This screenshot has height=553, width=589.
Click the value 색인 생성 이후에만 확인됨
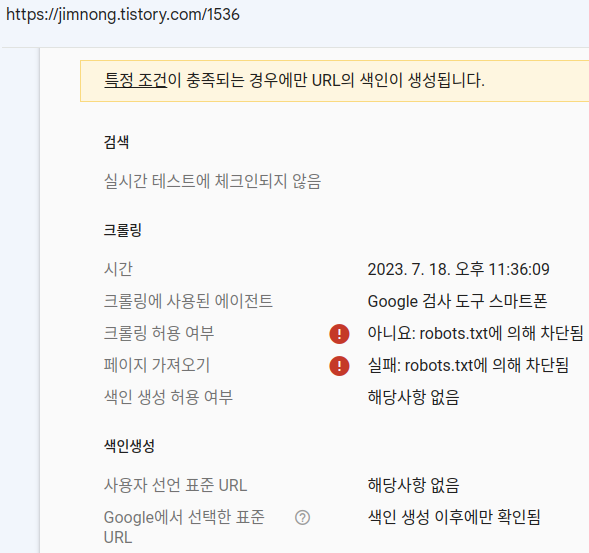454,517
